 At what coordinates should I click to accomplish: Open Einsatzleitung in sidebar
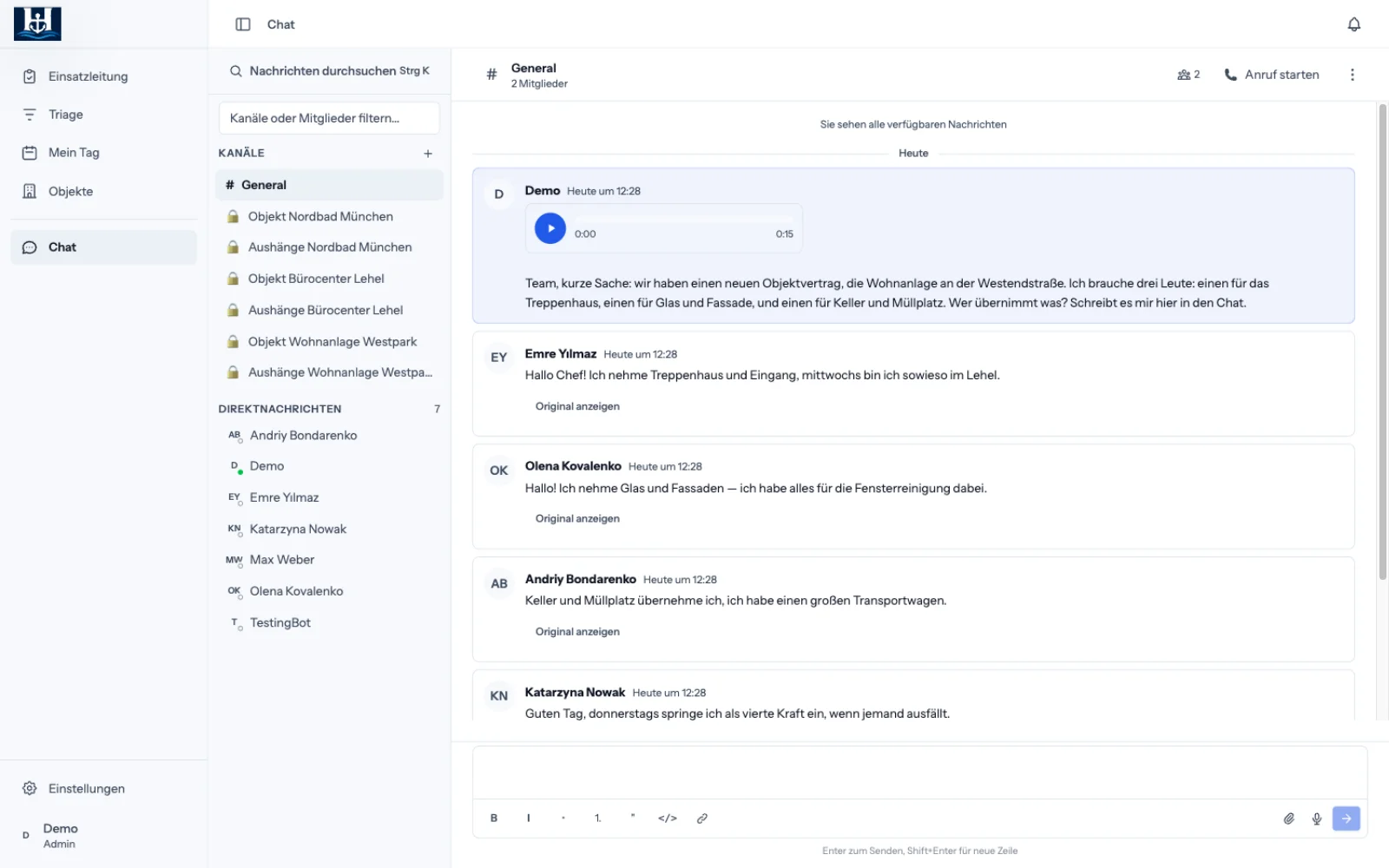tap(103, 76)
